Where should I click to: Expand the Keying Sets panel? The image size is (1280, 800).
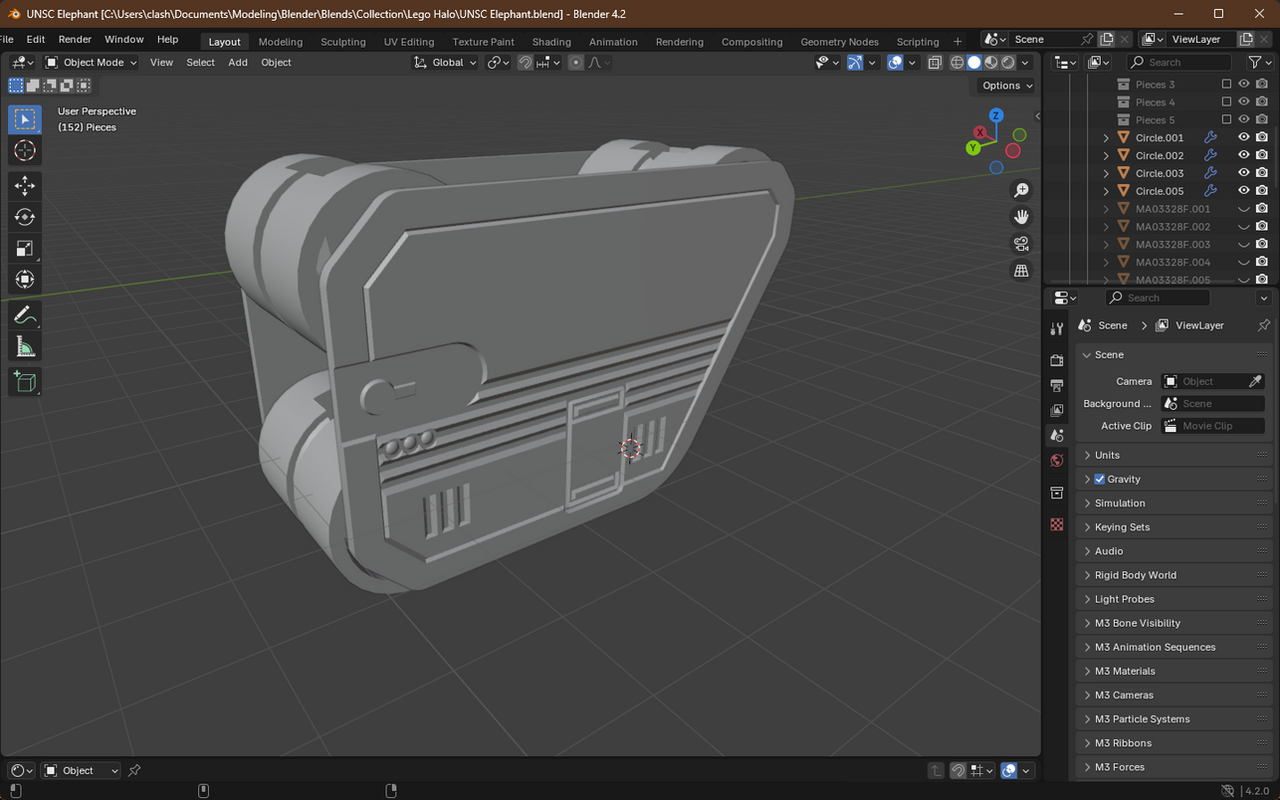tap(1172, 527)
